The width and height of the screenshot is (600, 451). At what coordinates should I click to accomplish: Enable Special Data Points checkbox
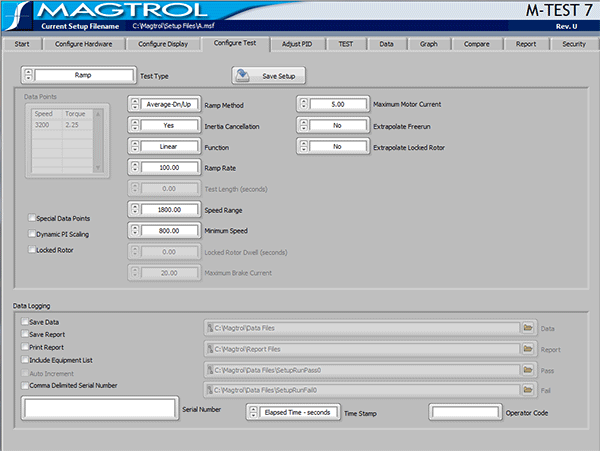click(32, 218)
